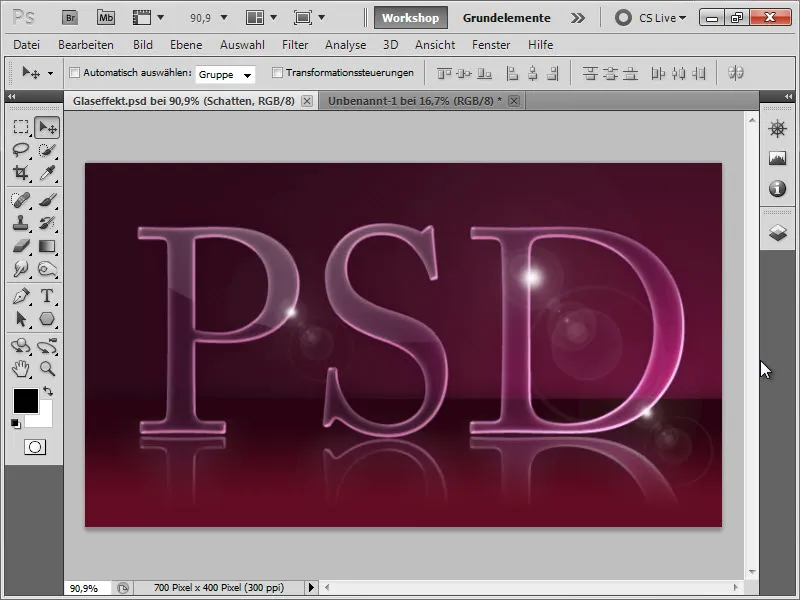Open status bar info flyout arrow

click(311, 588)
